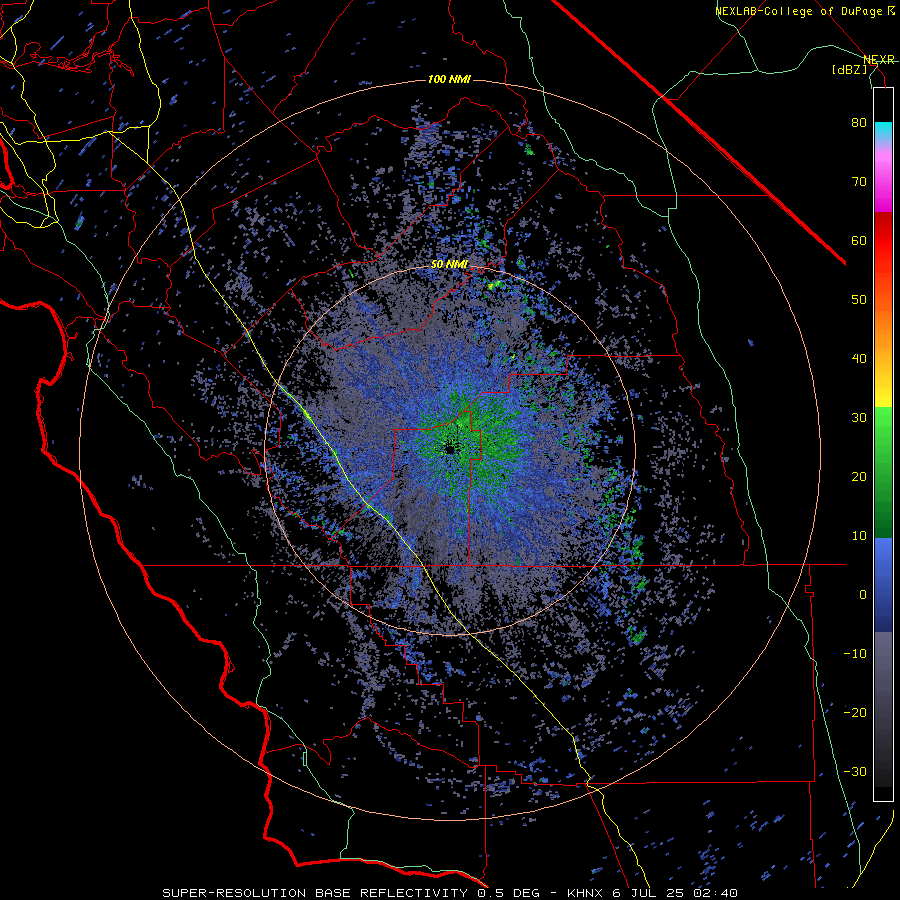Viewport: 900px width, 900px height.
Task: Click the magenta-pink segment of the color bar
Action: (x=883, y=181)
